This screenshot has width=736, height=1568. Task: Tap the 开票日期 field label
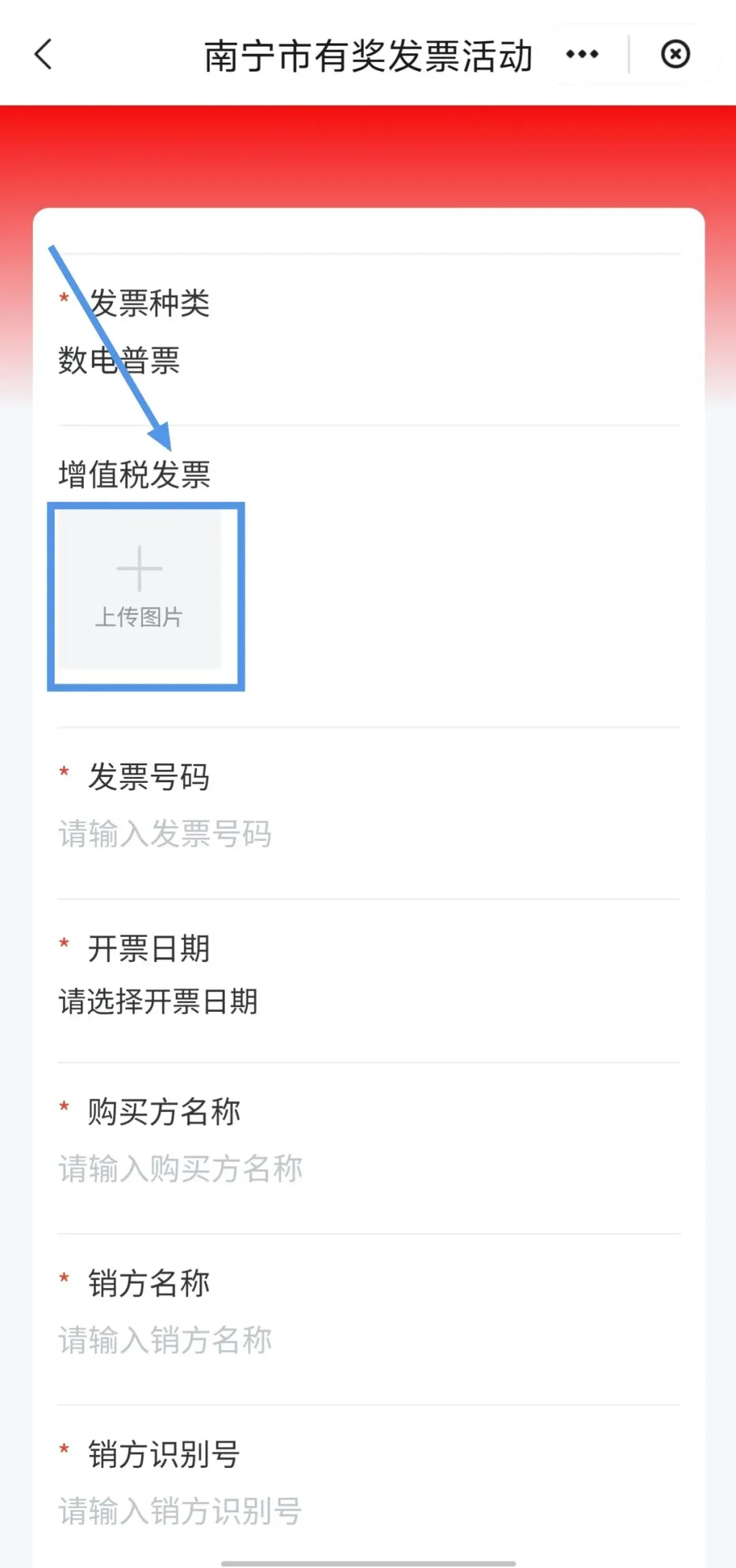pos(149,949)
